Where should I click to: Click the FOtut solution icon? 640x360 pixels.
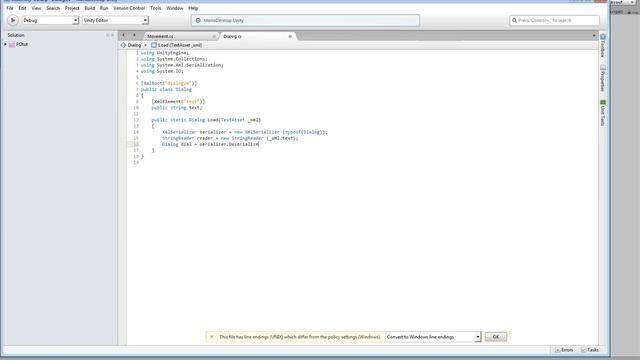click(12, 44)
